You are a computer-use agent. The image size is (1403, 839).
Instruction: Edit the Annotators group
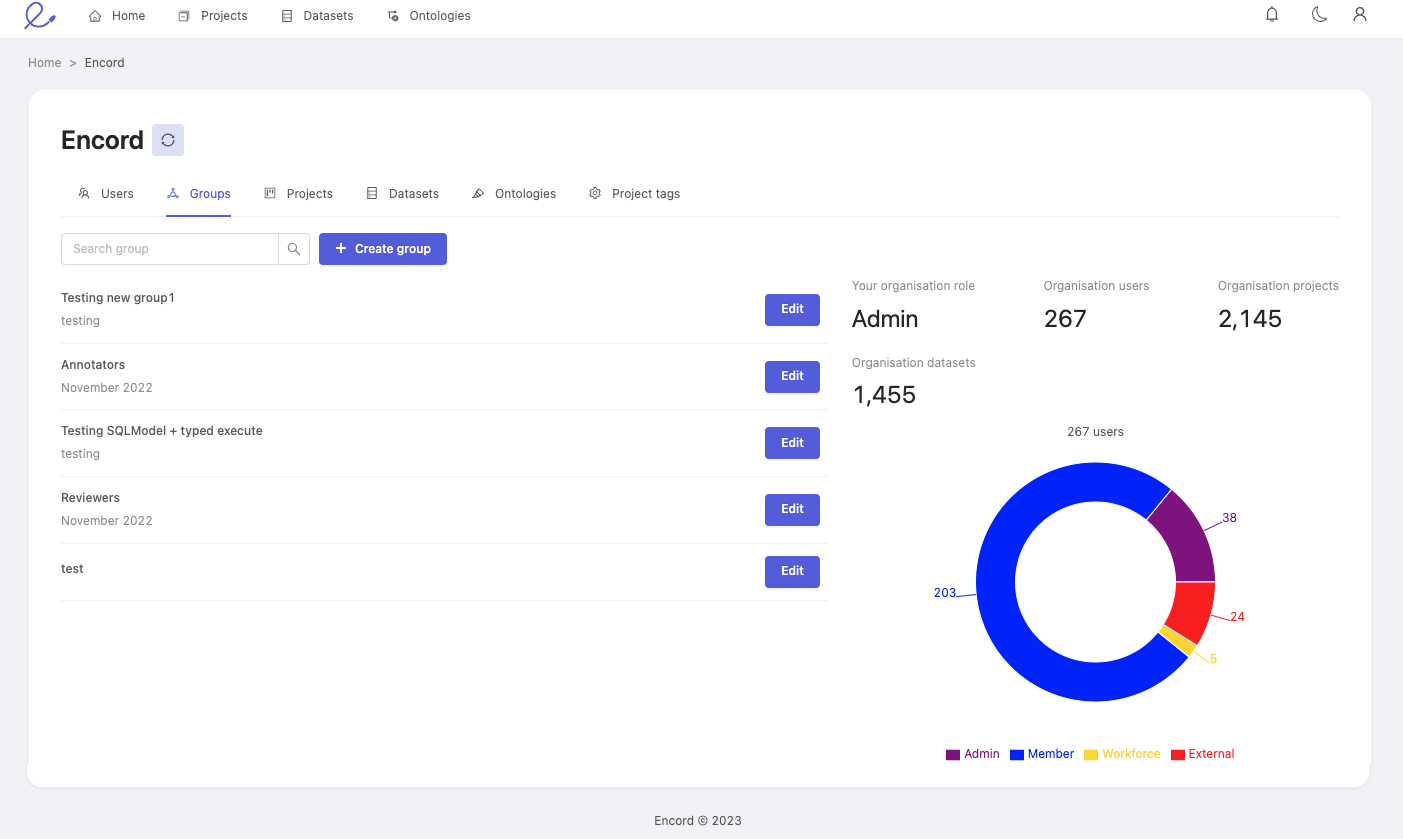click(792, 377)
